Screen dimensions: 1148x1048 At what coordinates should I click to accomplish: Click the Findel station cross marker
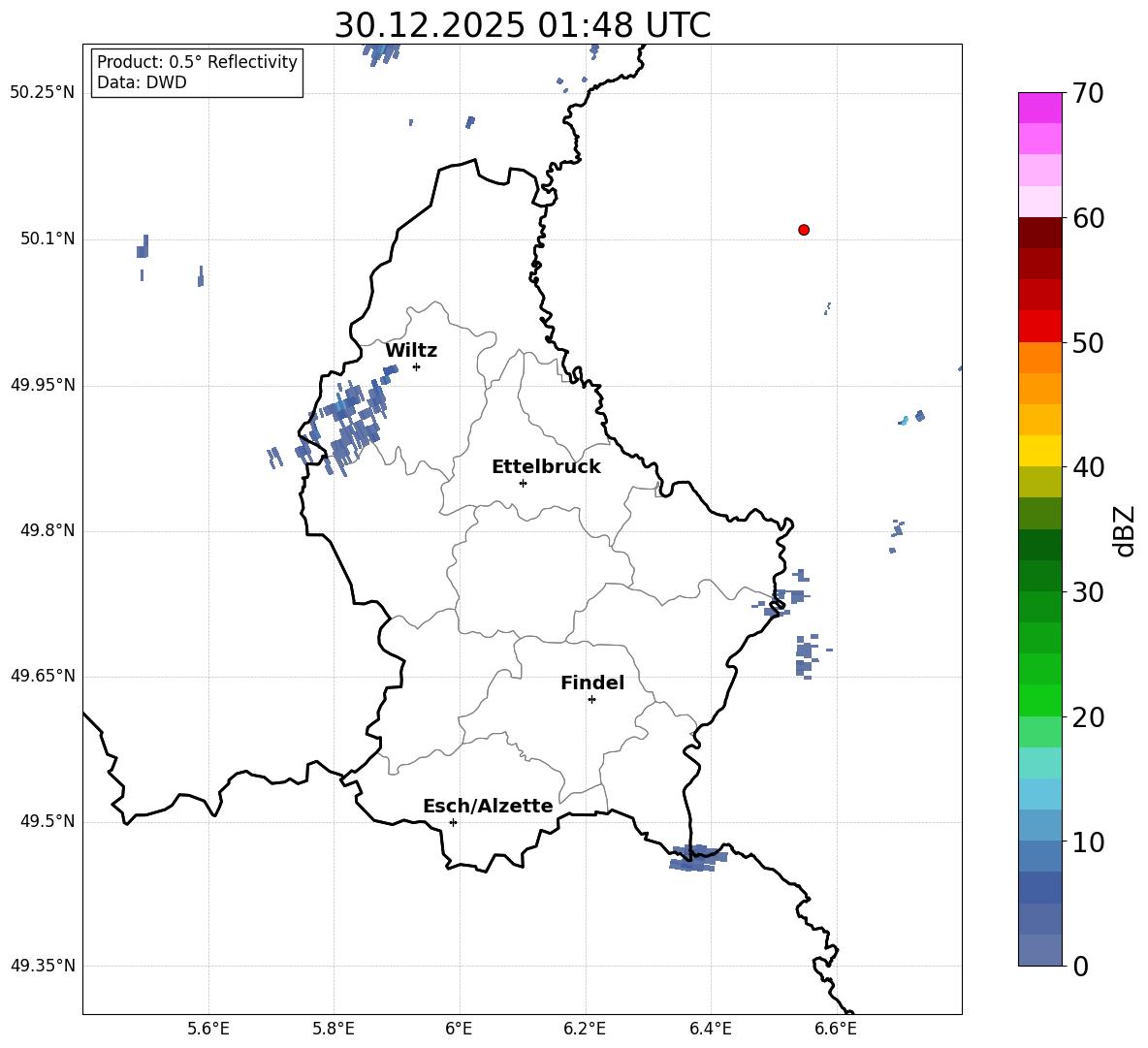coord(591,700)
